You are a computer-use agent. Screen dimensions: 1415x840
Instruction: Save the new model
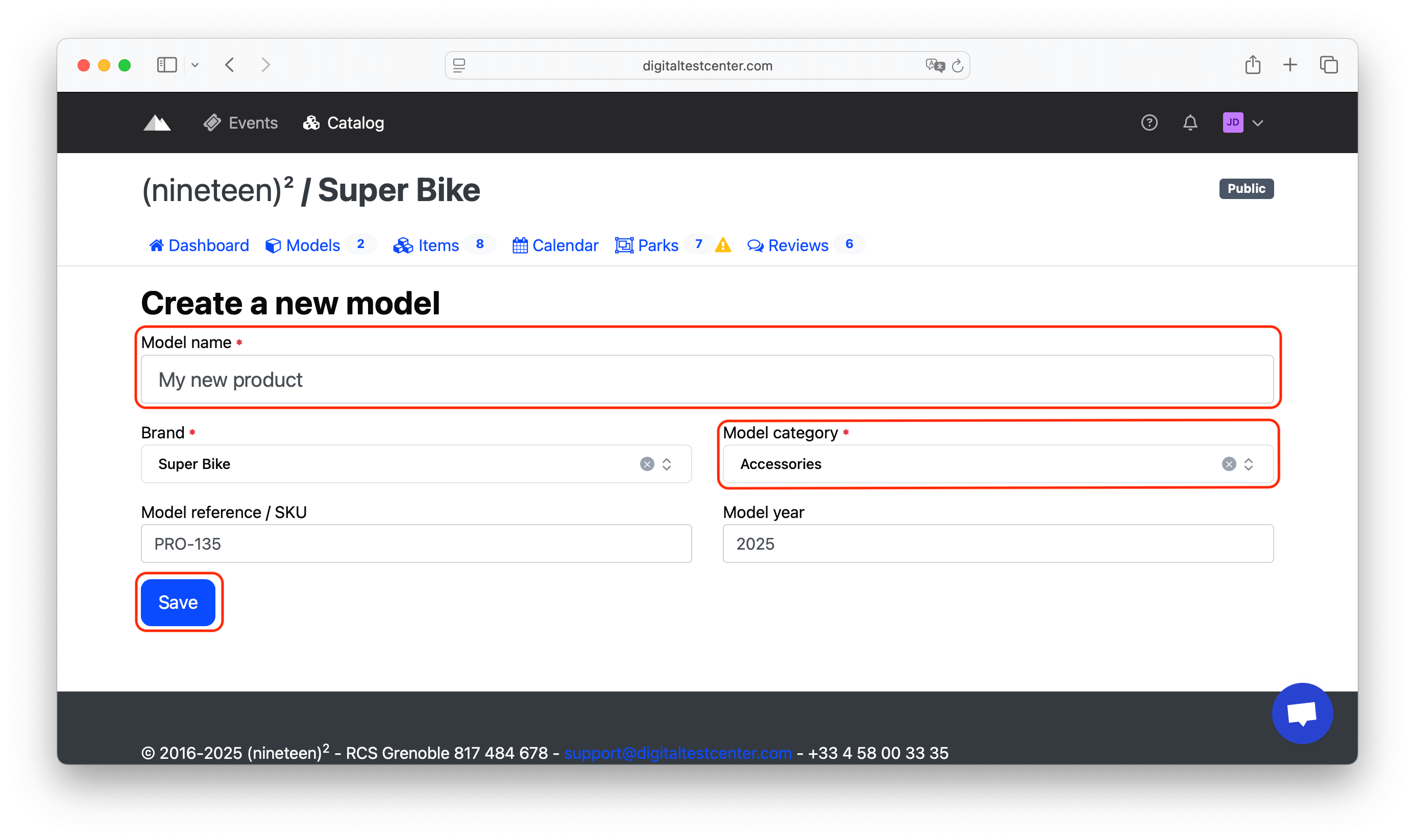(x=178, y=602)
